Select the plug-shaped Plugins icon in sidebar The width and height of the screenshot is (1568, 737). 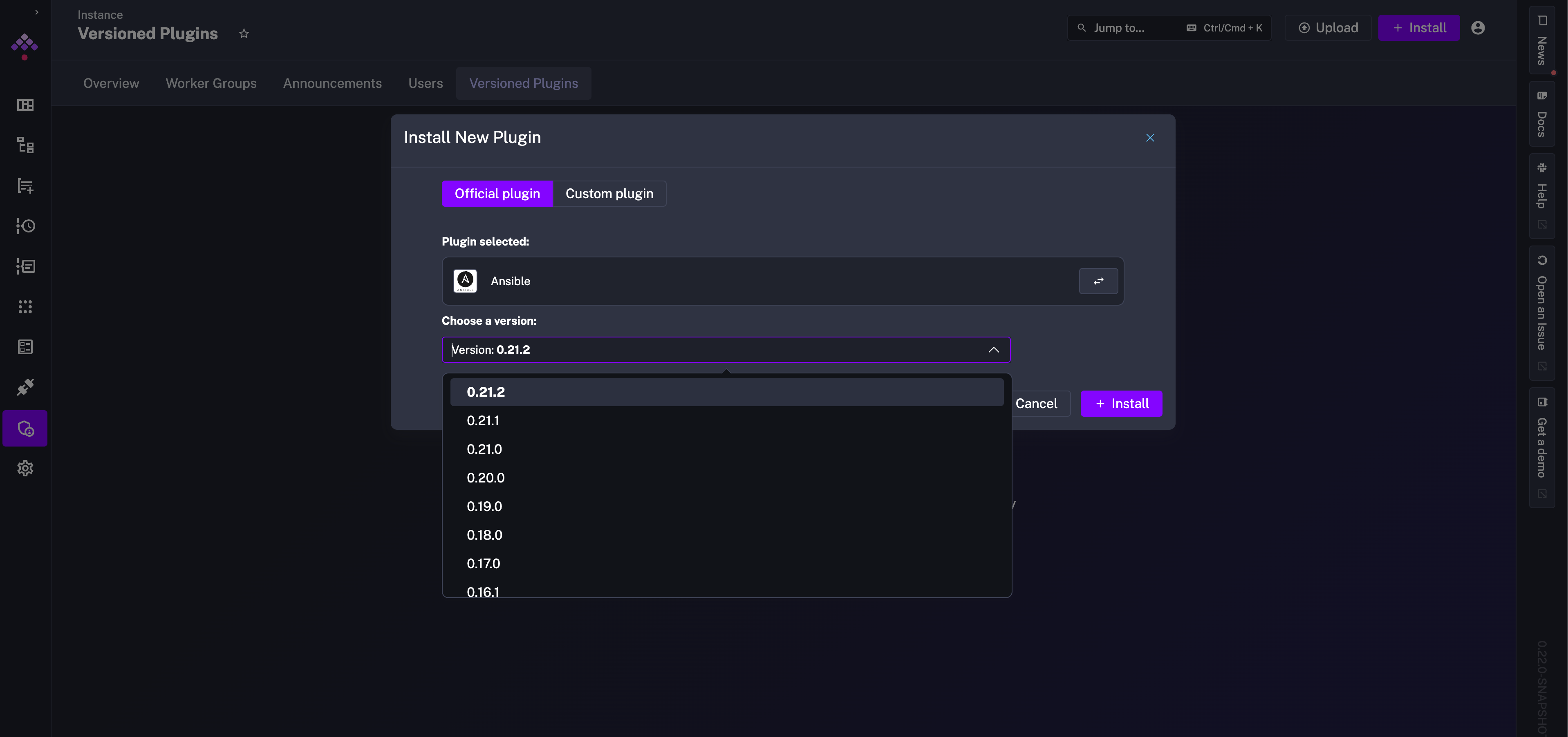point(25,386)
